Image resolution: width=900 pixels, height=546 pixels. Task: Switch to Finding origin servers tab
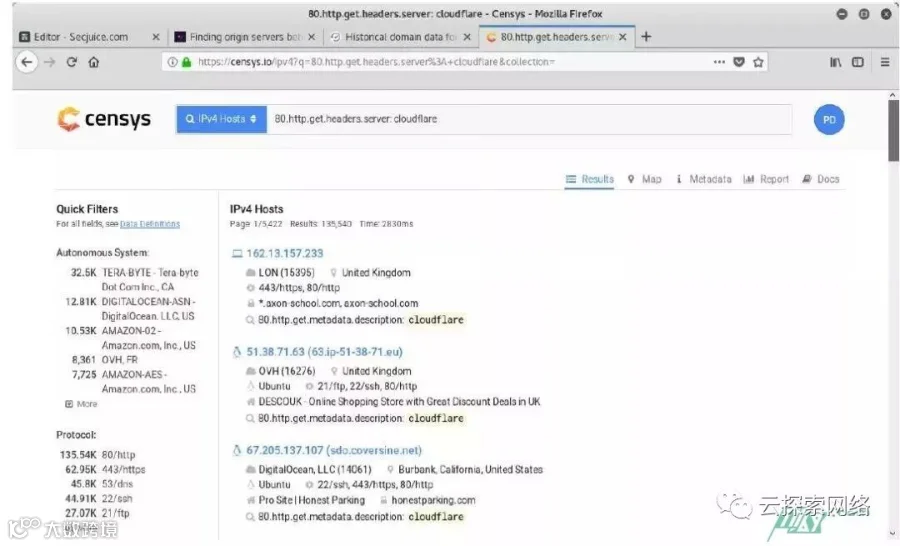239,37
